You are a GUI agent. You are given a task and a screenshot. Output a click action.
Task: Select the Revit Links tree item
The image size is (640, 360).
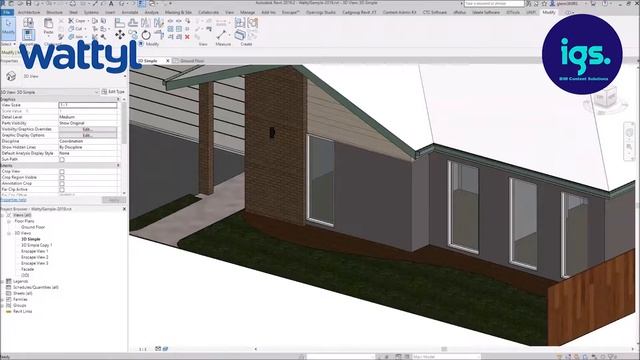click(22, 311)
